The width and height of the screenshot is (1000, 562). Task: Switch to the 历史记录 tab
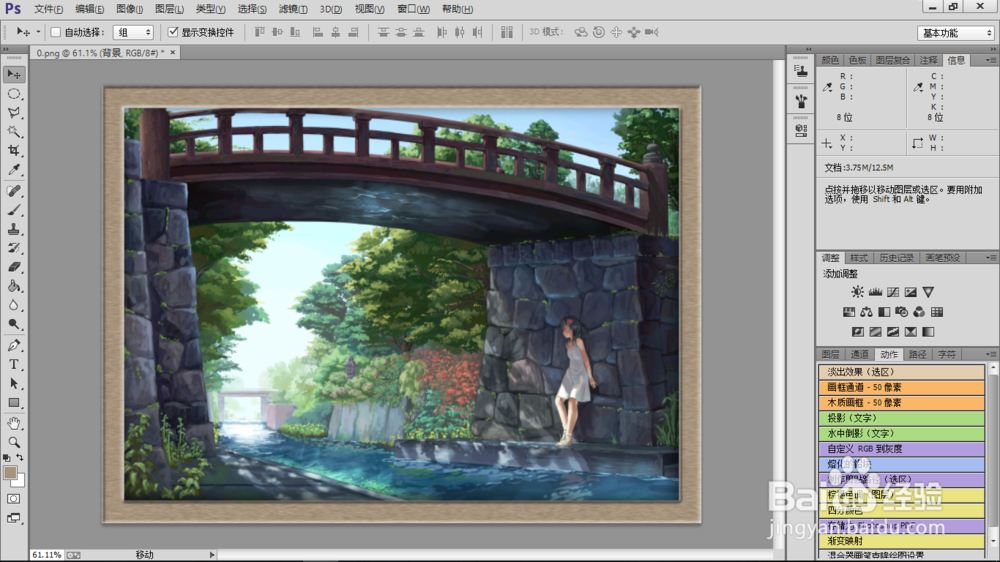tap(896, 258)
